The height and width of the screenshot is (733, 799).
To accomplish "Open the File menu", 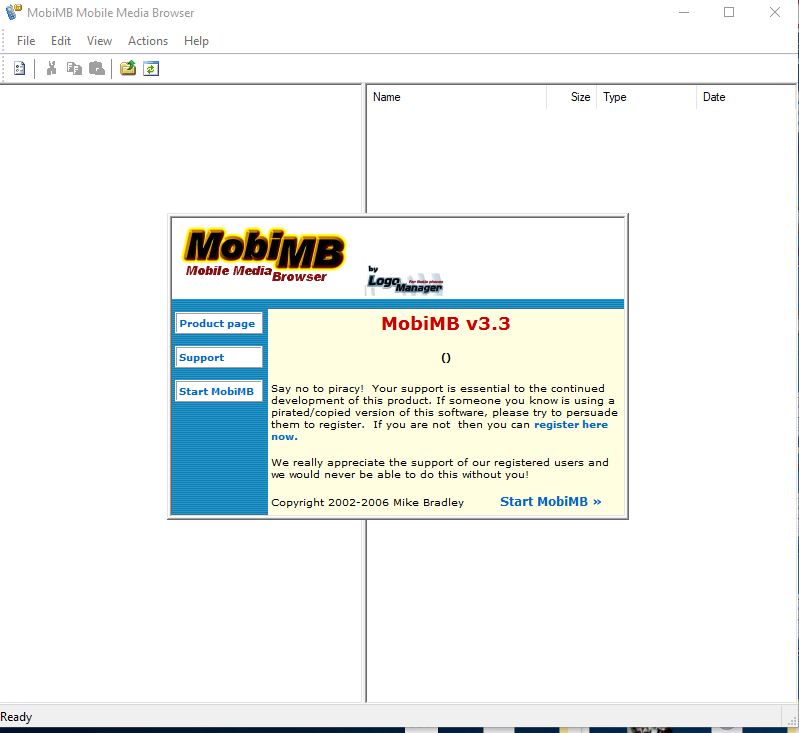I will point(26,41).
